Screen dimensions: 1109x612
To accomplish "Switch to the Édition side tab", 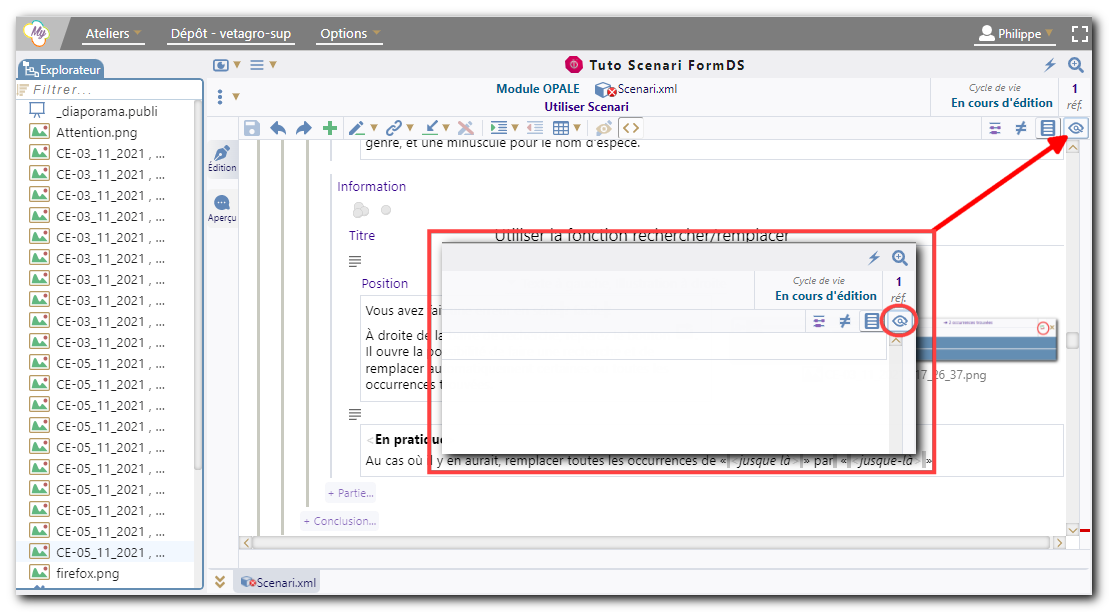I will (222, 158).
